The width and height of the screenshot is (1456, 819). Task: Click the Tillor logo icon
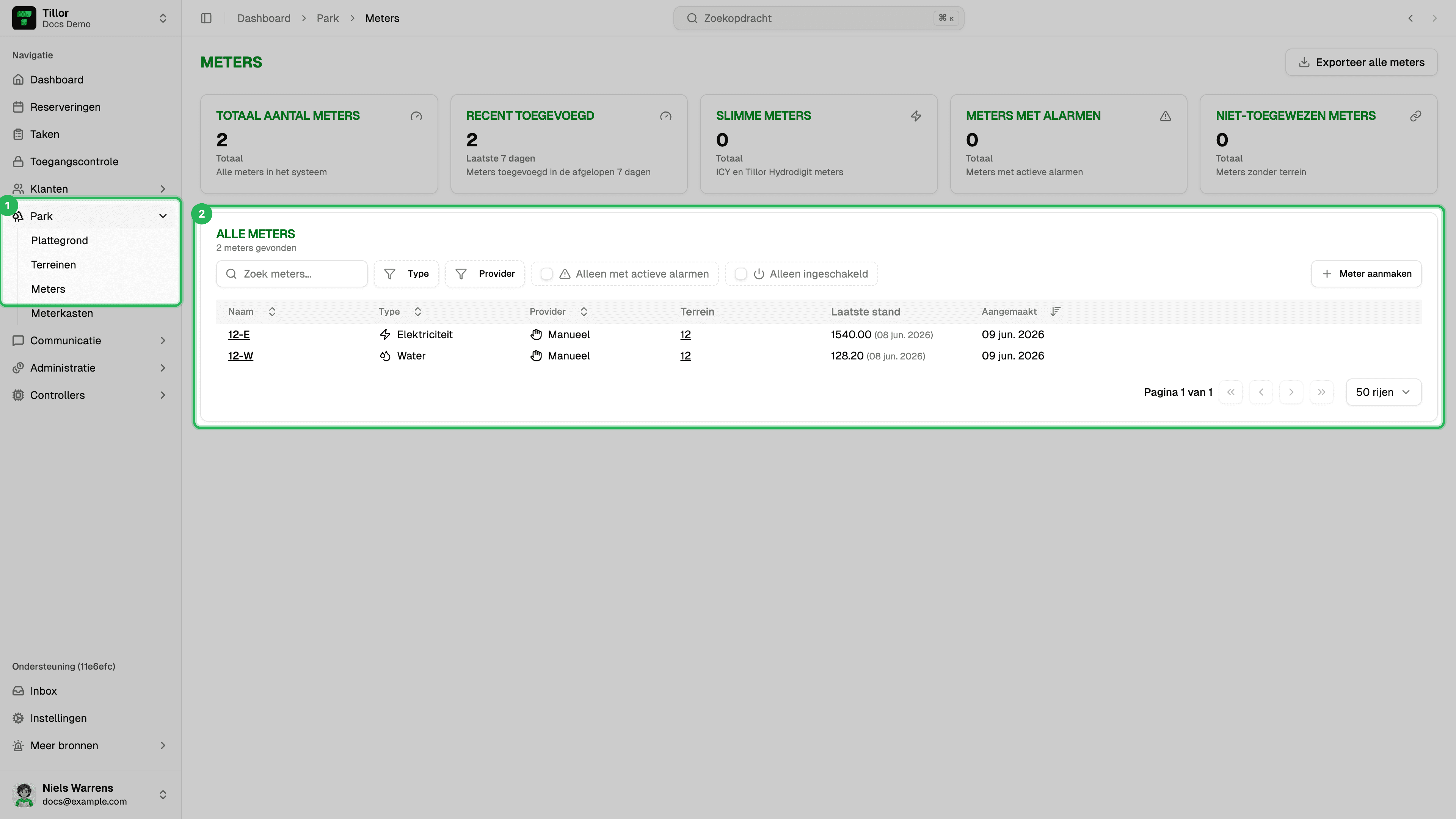pos(24,18)
